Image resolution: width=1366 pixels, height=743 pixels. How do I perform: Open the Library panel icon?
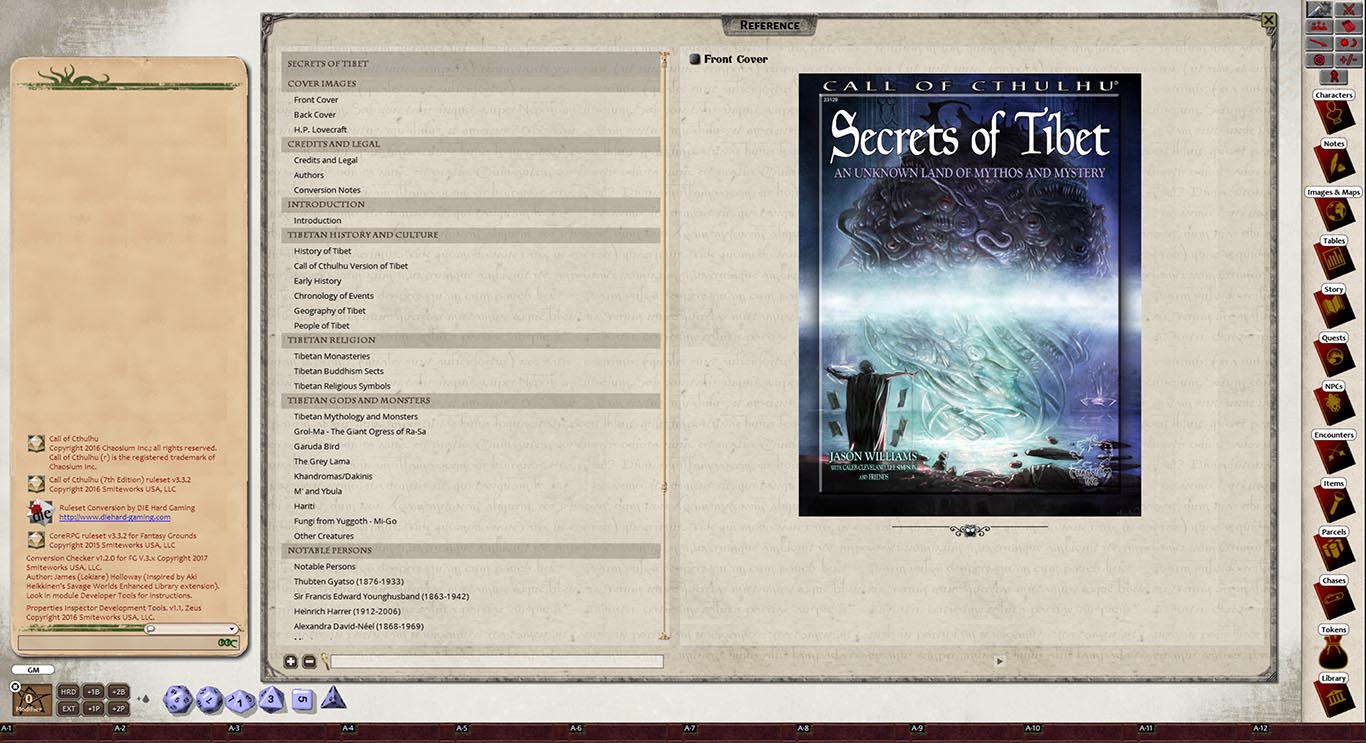pos(1333,694)
